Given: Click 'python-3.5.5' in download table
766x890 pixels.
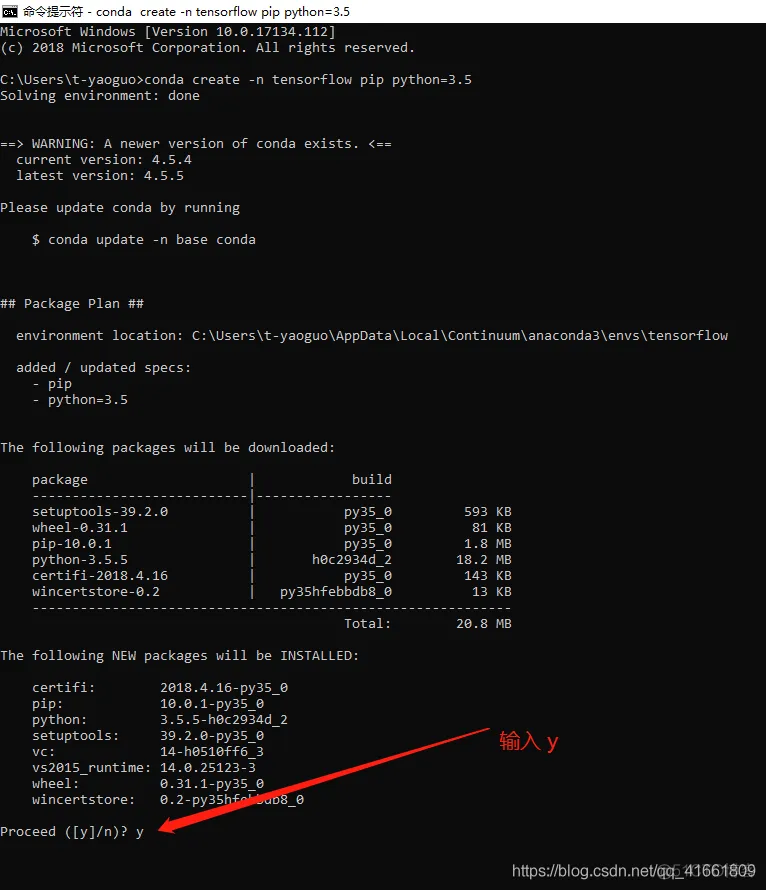Looking at the screenshot, I should tap(80, 560).
